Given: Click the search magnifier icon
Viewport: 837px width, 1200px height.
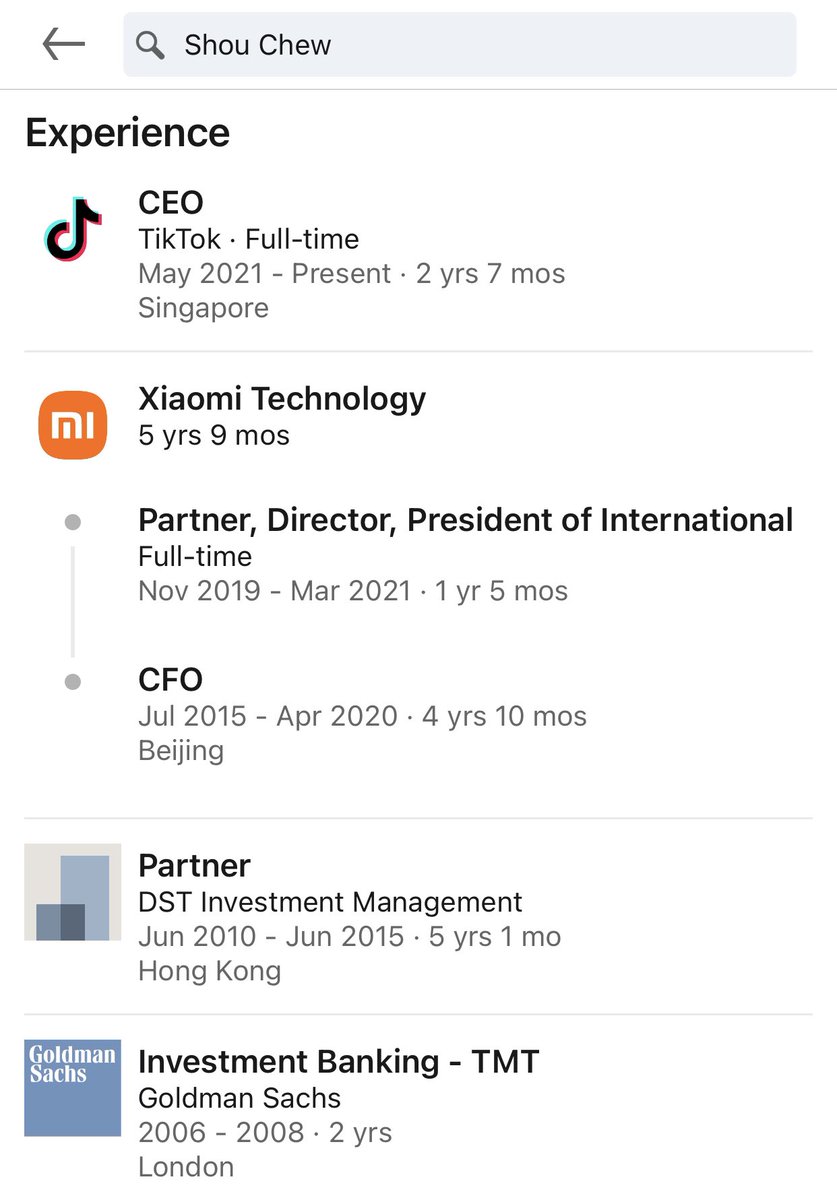Looking at the screenshot, I should 150,45.
